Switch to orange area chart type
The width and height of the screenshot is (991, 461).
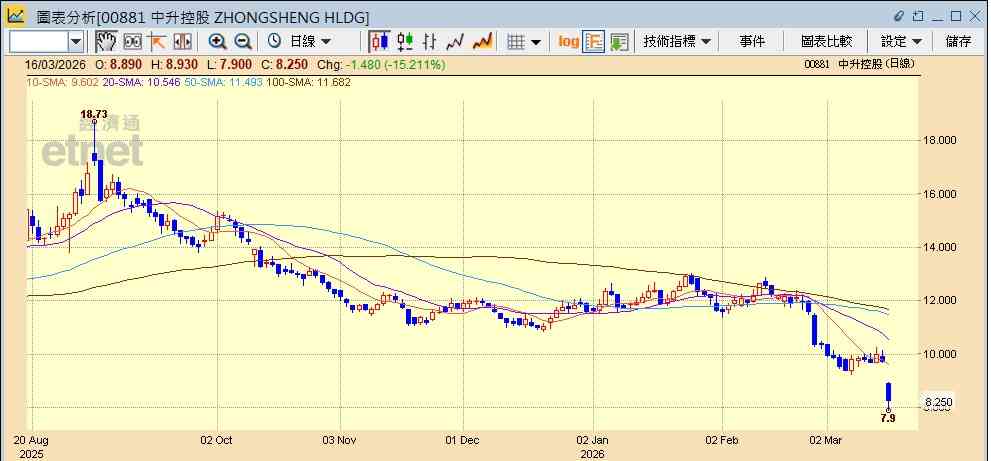482,42
